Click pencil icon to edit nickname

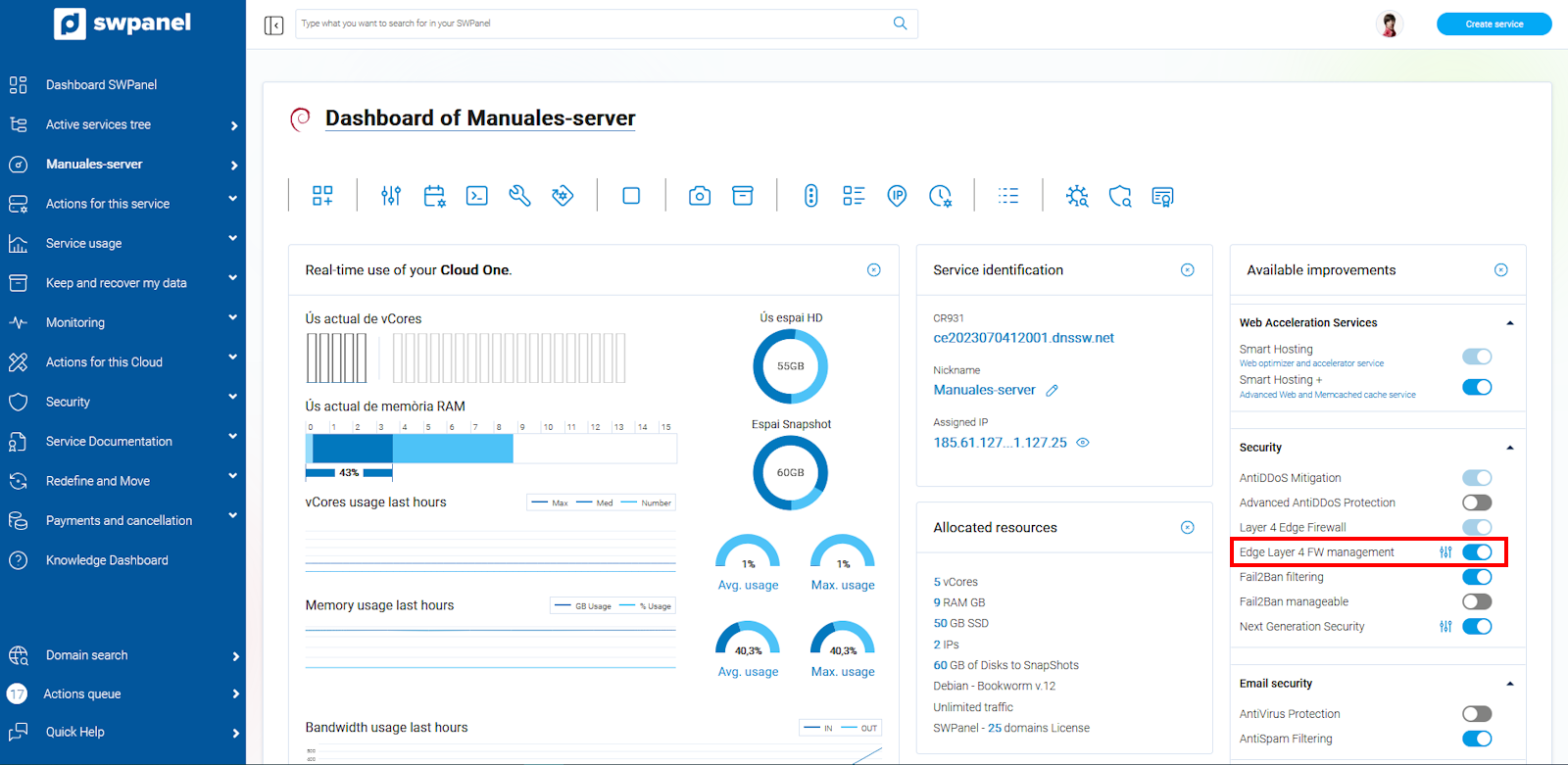(1052, 391)
